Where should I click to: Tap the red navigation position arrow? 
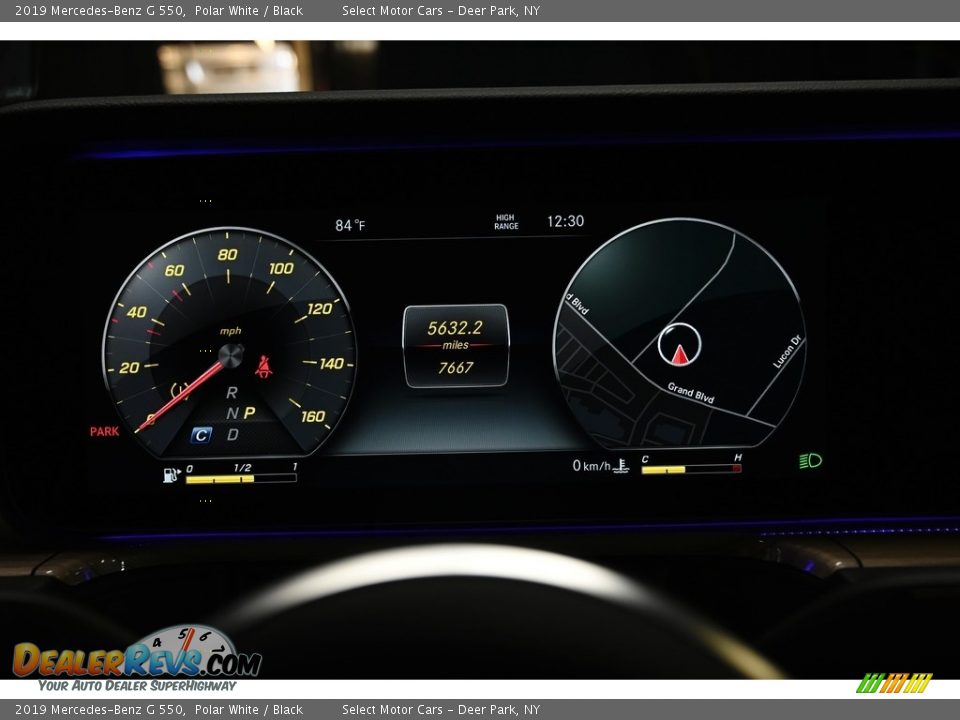(x=680, y=354)
